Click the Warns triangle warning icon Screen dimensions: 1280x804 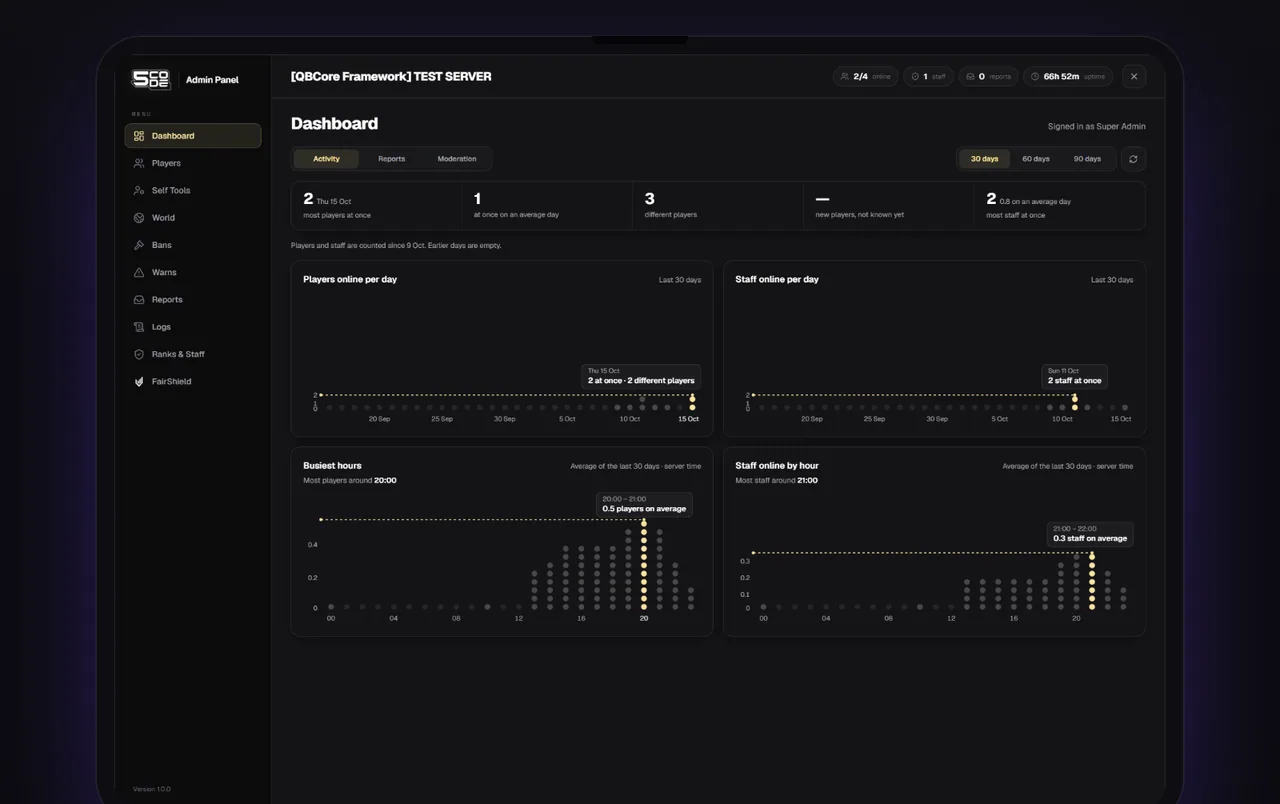[x=139, y=272]
